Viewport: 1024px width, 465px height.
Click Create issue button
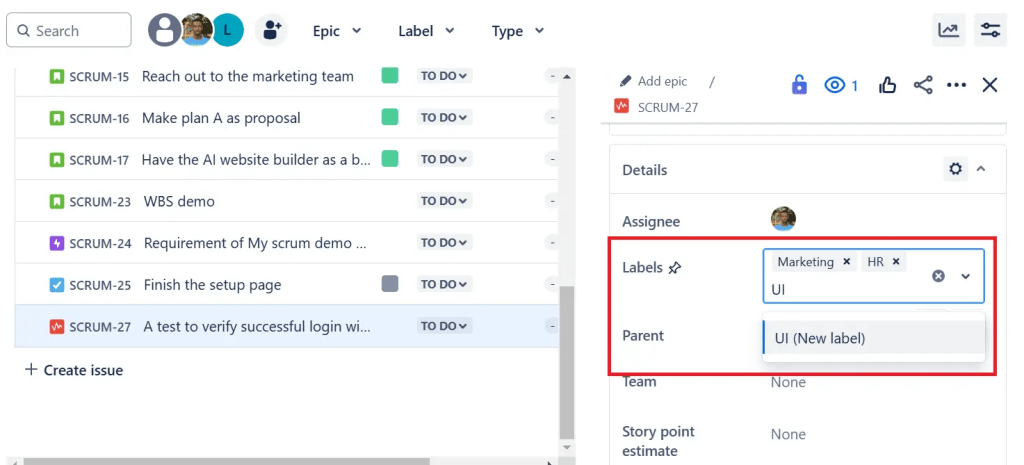tap(74, 370)
